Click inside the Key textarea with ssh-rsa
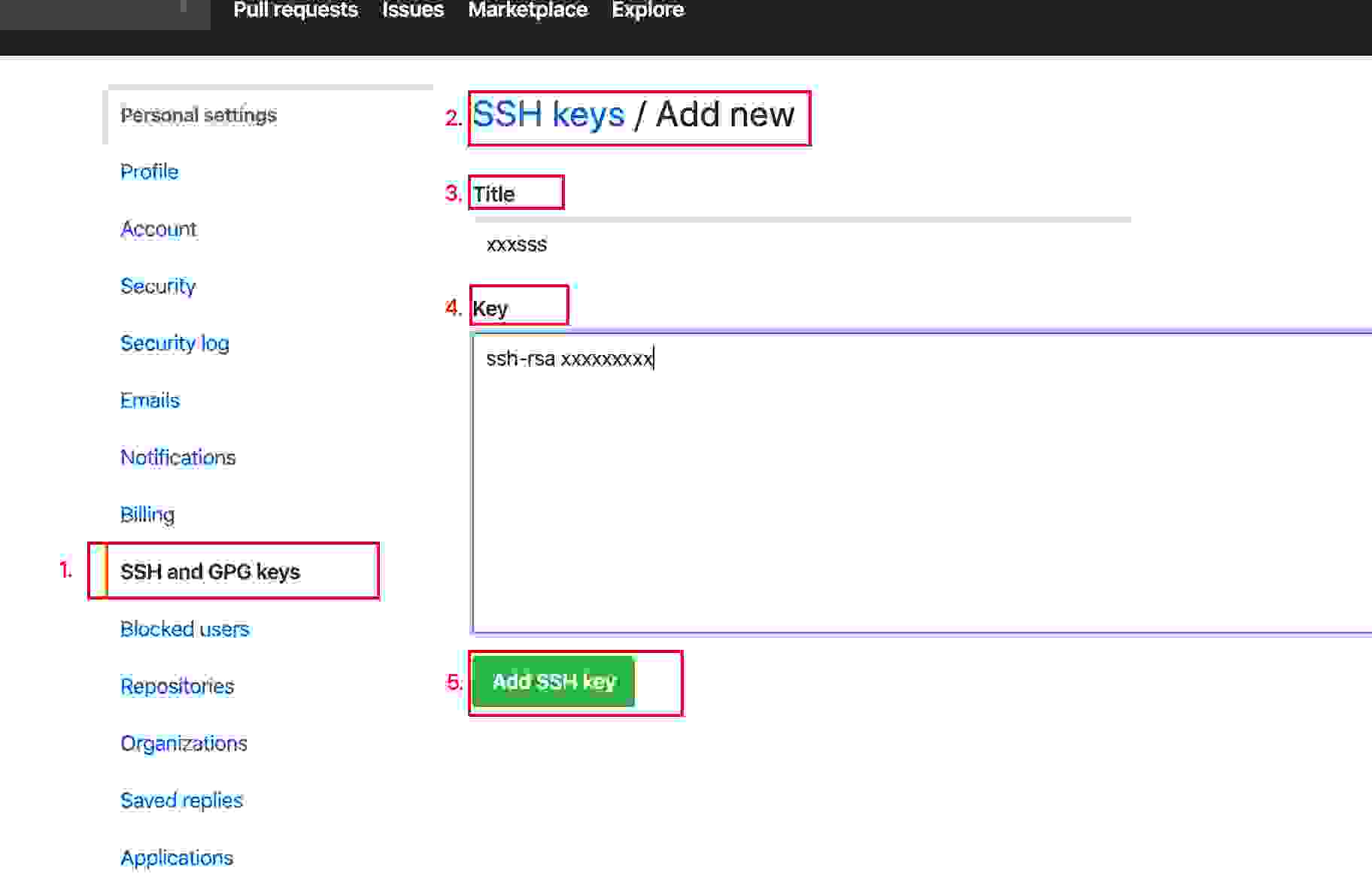The width and height of the screenshot is (1372, 874). pyautogui.click(x=922, y=484)
